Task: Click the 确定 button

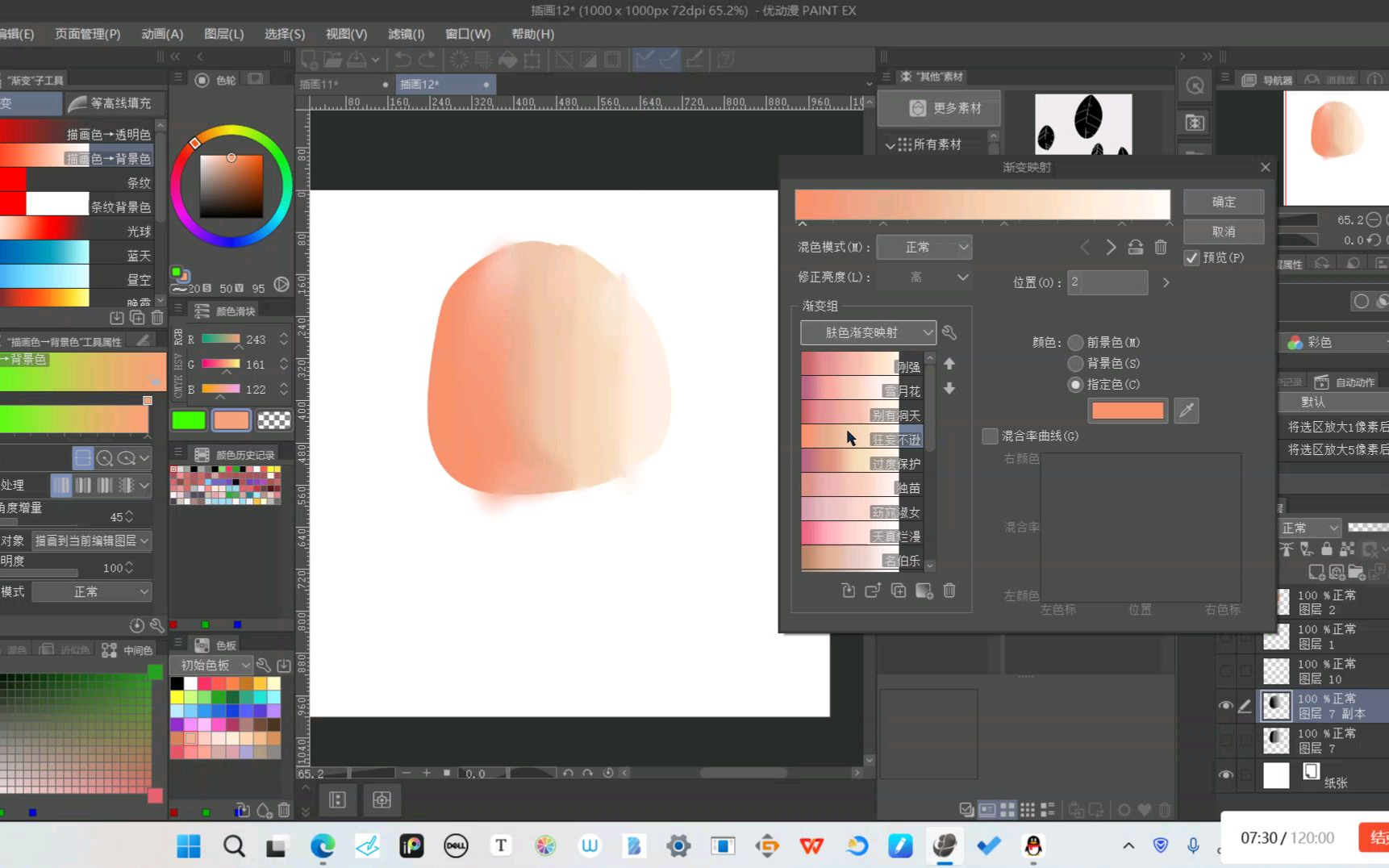Action: (1223, 202)
